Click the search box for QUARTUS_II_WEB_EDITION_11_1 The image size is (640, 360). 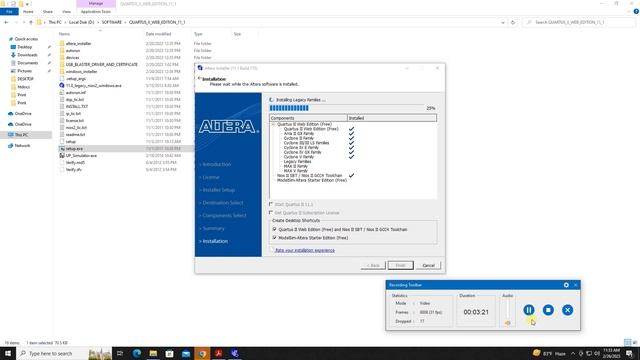coord(578,22)
